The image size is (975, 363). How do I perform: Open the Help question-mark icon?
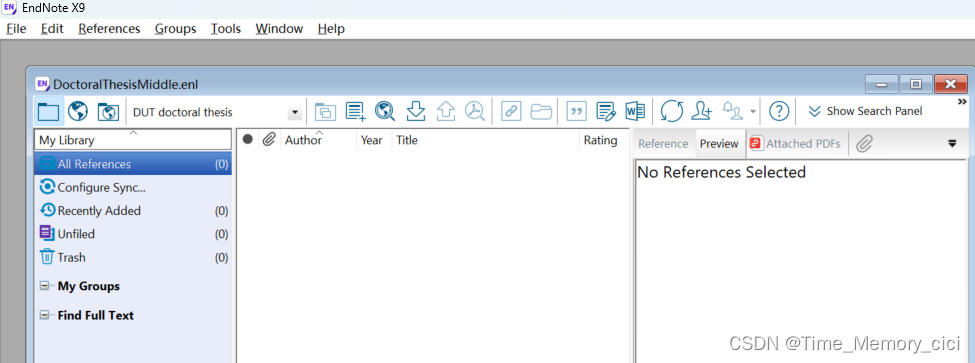coord(779,112)
